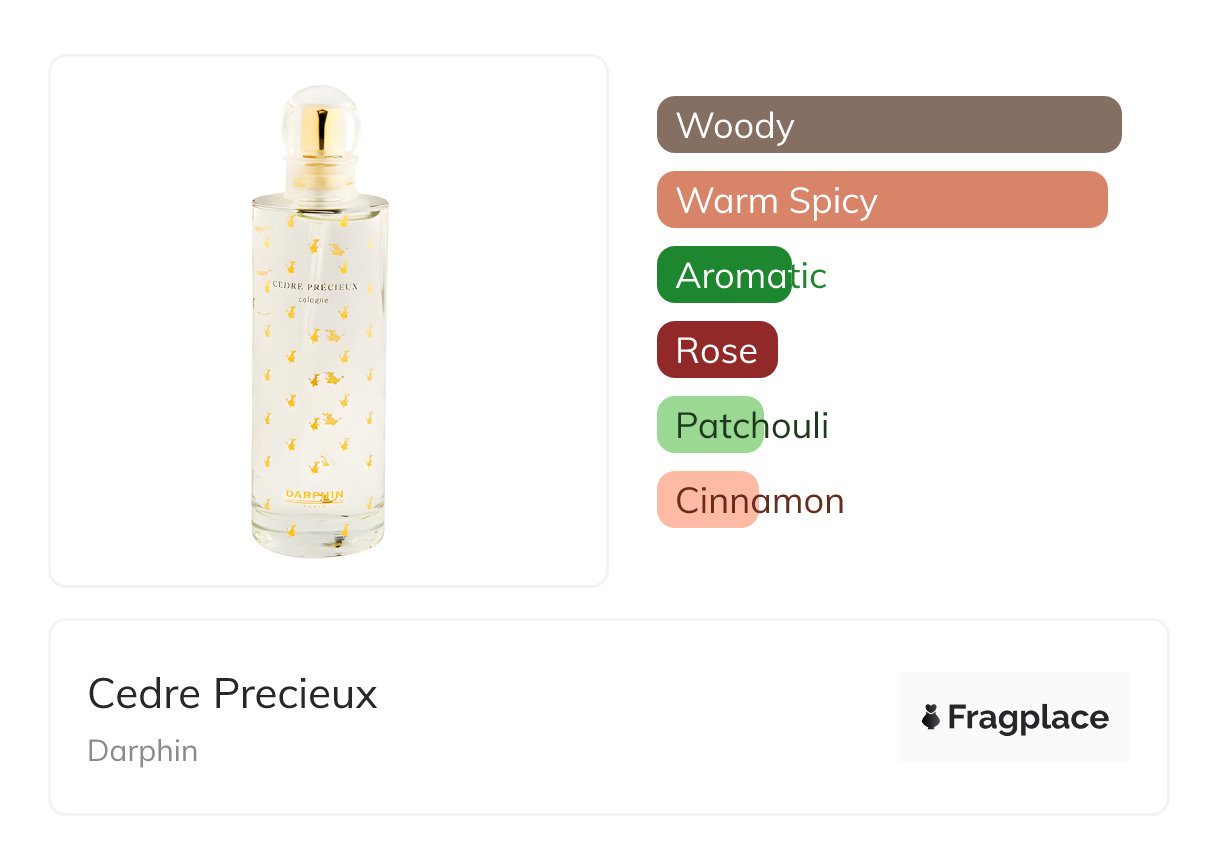Screen dimensions: 1218x864
Task: Click the Fragplace wordmark text
Action: (x=1027, y=718)
